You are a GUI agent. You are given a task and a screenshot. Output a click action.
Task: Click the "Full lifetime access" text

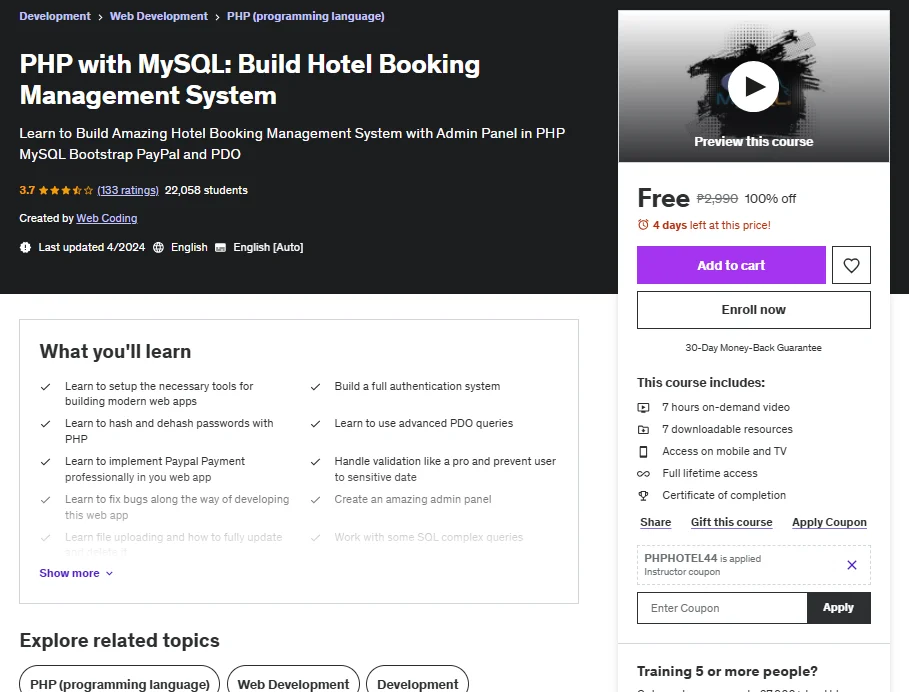710,474
